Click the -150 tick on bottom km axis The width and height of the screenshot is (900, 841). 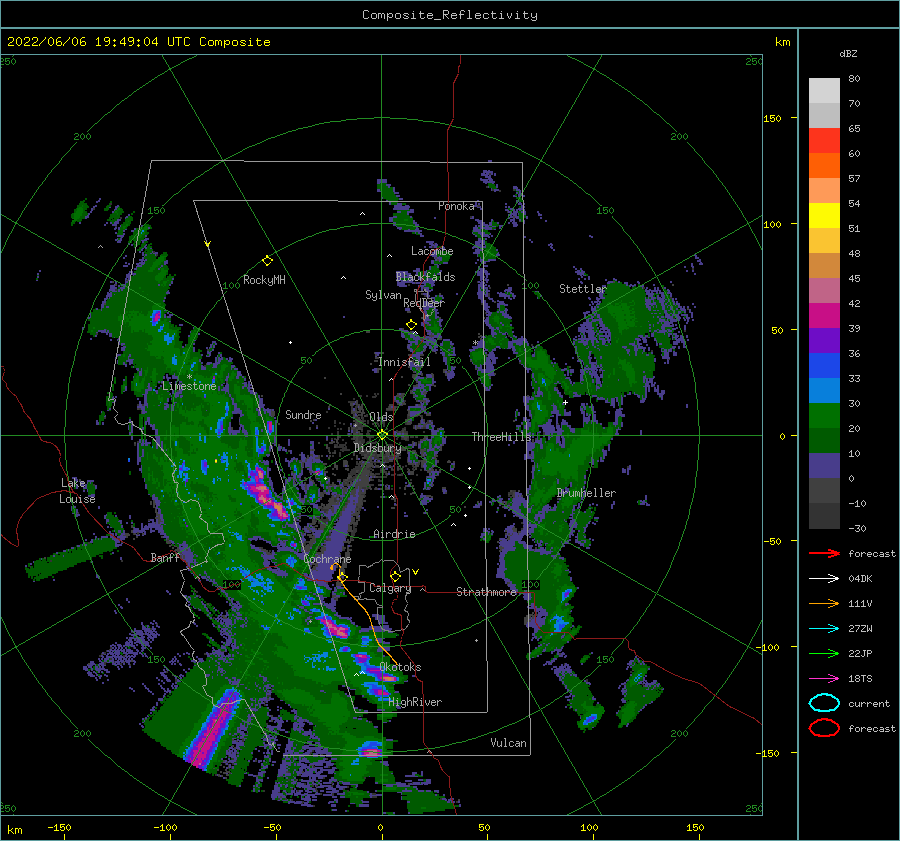click(x=59, y=827)
